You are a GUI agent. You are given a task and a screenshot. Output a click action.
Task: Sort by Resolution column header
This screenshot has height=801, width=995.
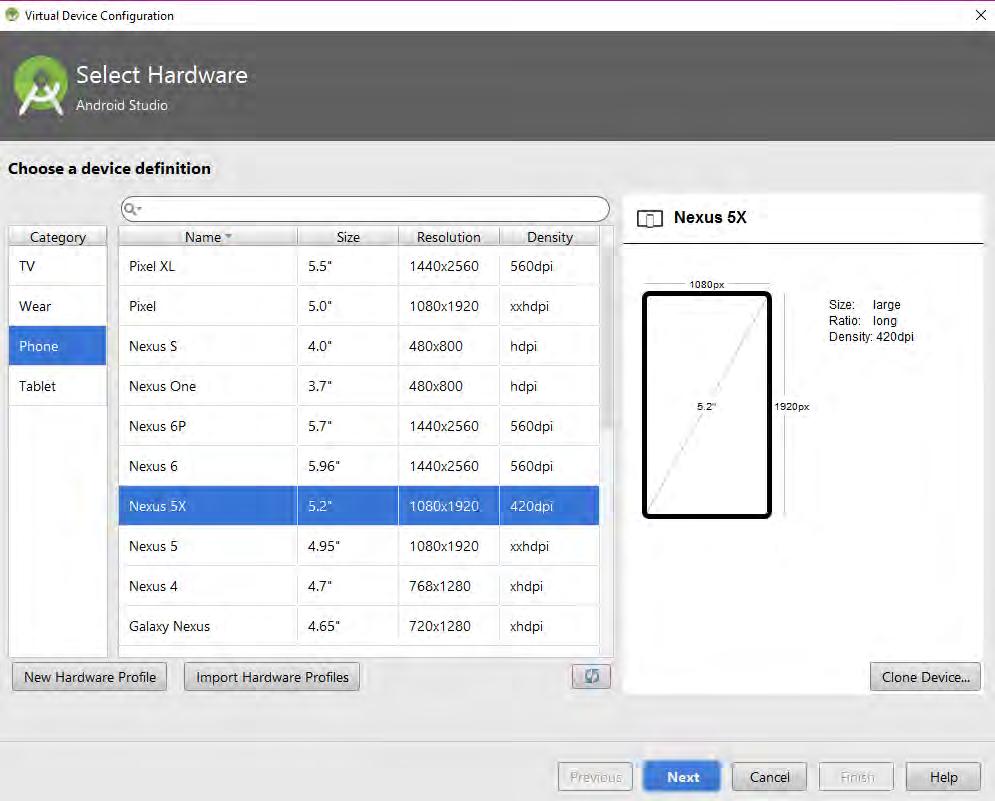coord(449,237)
